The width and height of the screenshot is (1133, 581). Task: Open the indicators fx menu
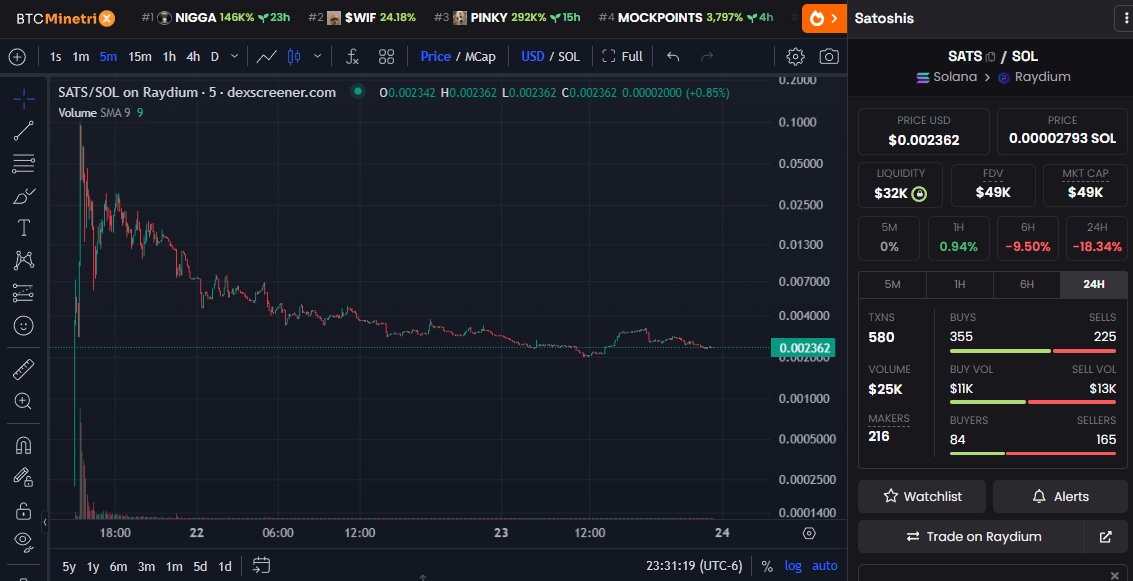point(353,56)
